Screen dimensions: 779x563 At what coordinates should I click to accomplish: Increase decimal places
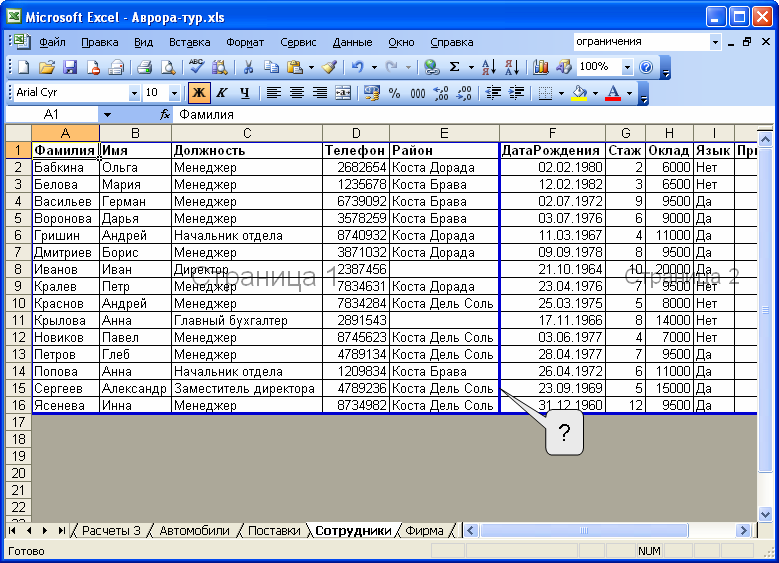tap(441, 93)
